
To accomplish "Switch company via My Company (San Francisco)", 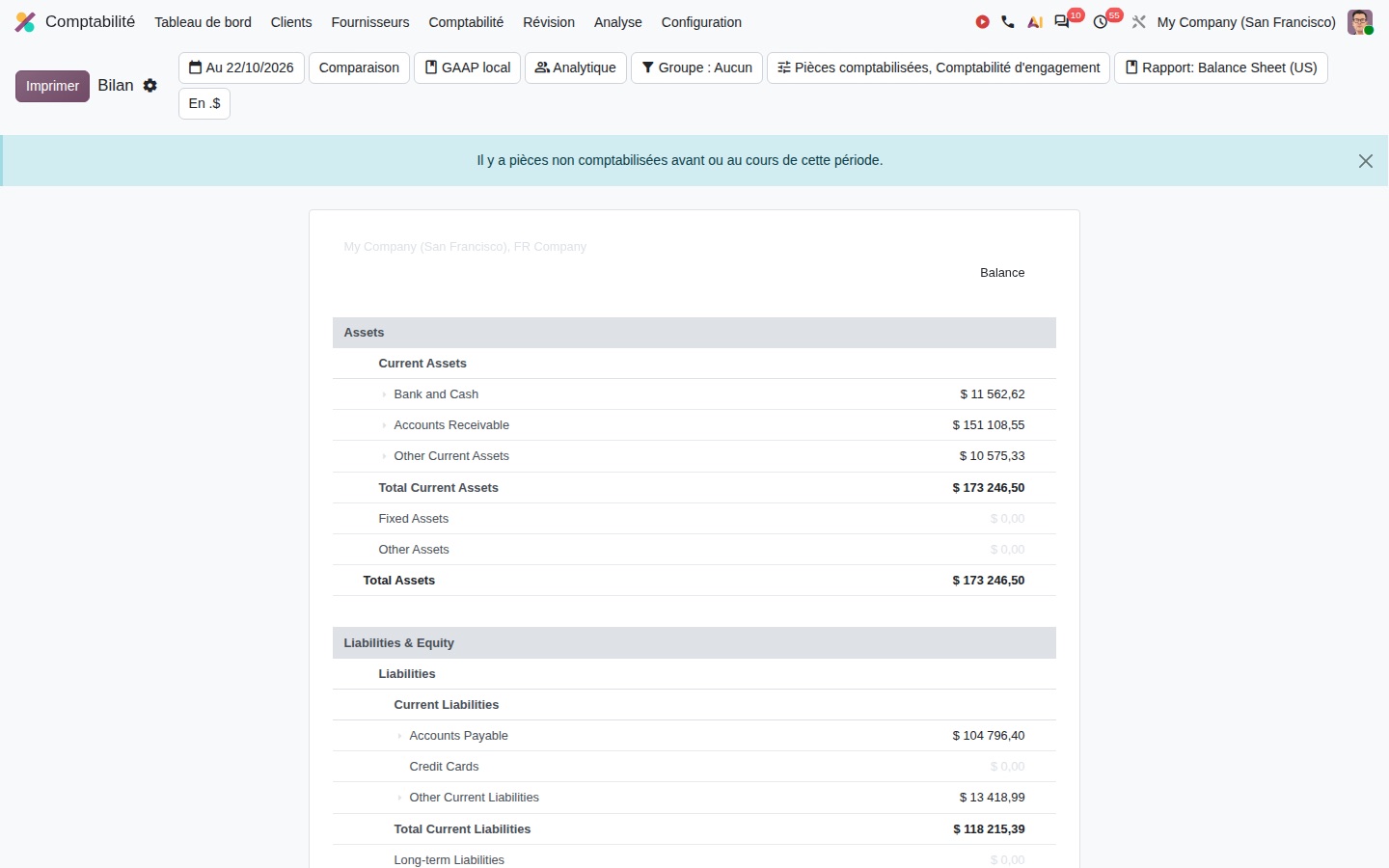I will point(1246,22).
